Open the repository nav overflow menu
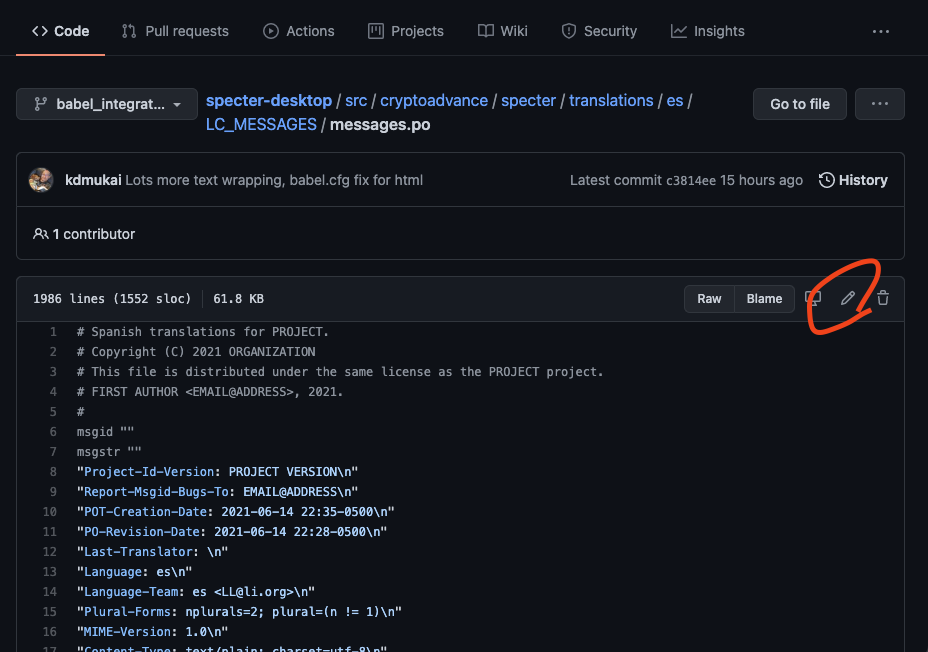928x652 pixels. (x=881, y=31)
